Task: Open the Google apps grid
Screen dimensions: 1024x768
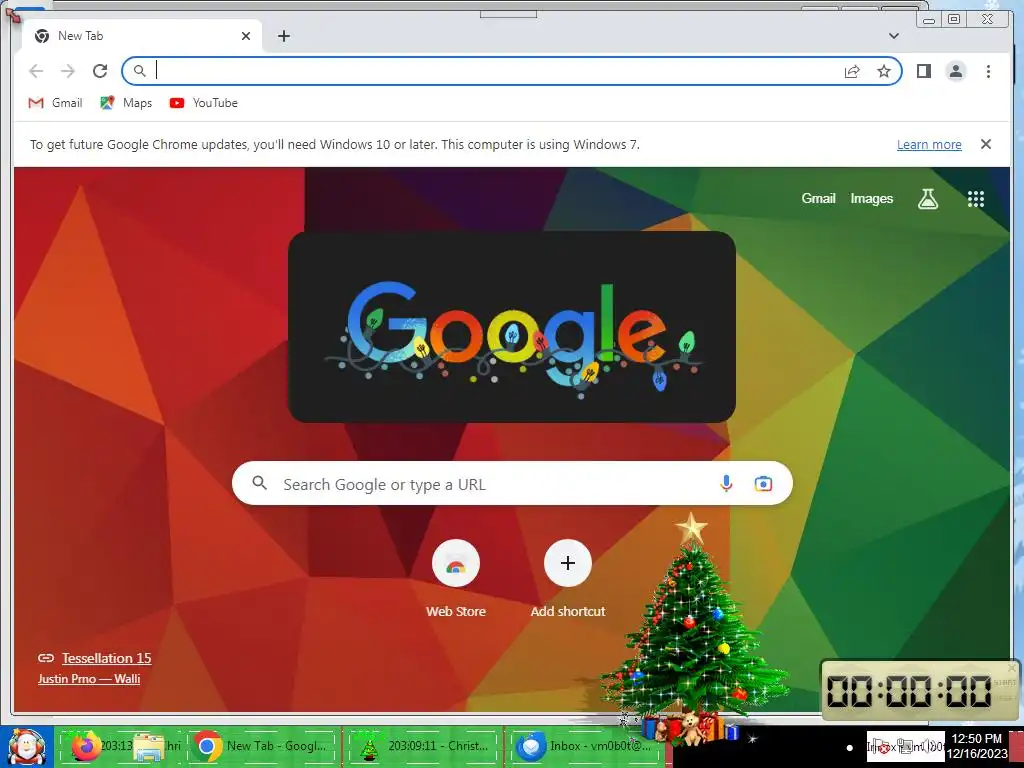Action: pyautogui.click(x=976, y=199)
